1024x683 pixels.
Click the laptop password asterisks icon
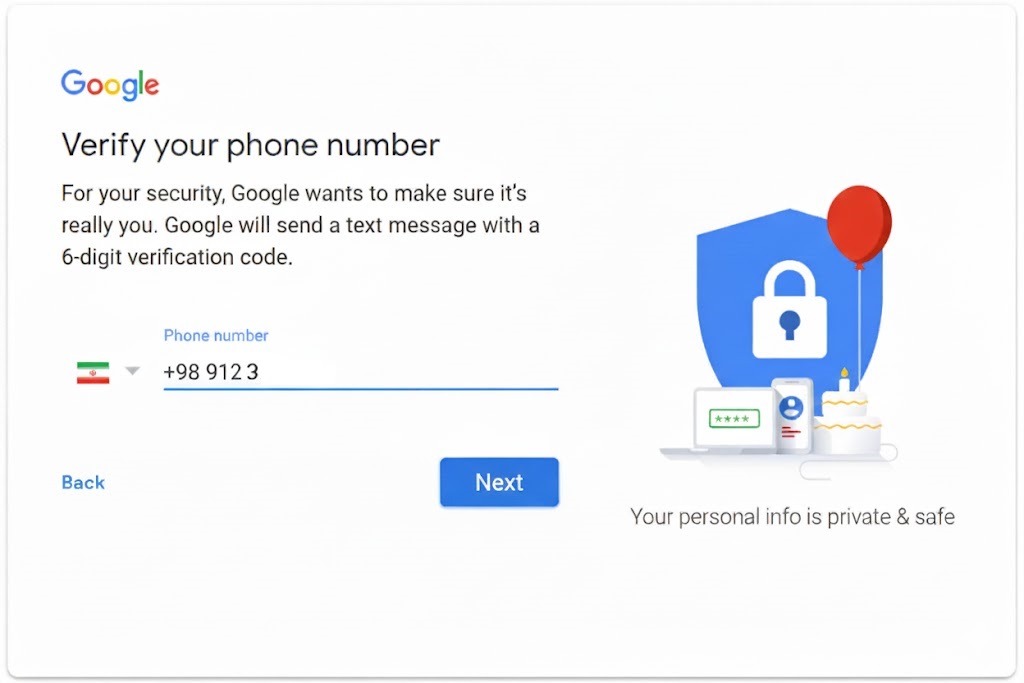[x=734, y=419]
